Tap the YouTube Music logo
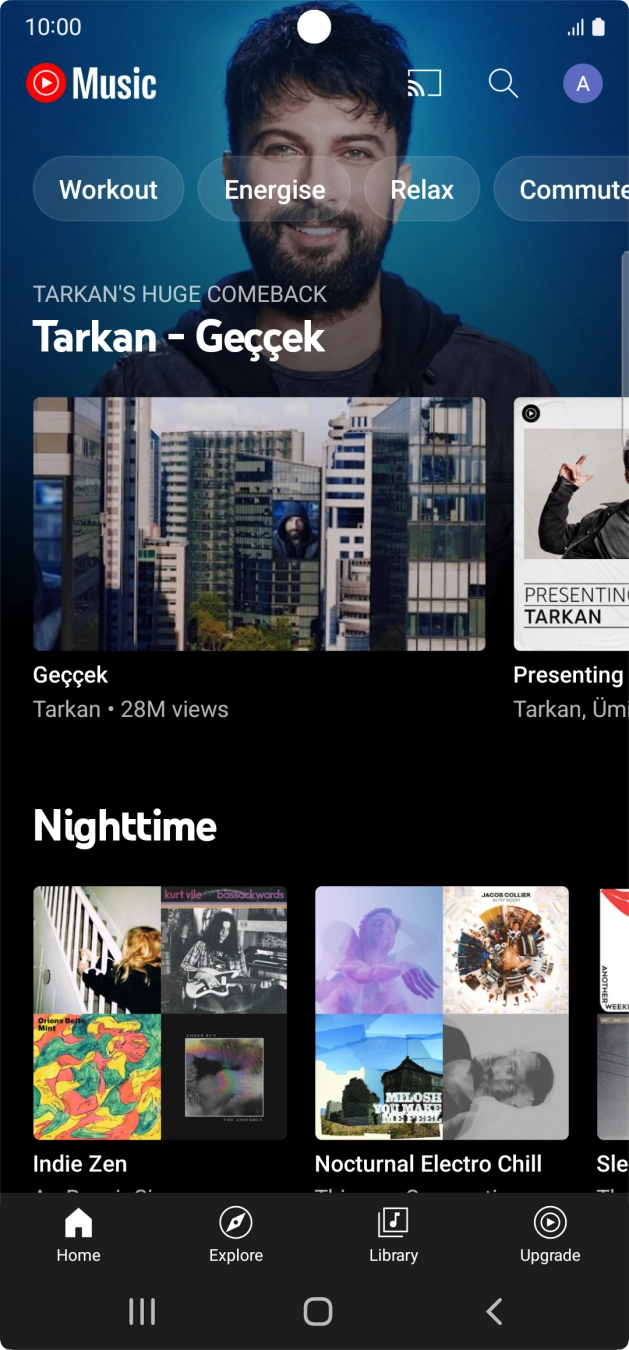The height and width of the screenshot is (1350, 629). click(x=92, y=84)
